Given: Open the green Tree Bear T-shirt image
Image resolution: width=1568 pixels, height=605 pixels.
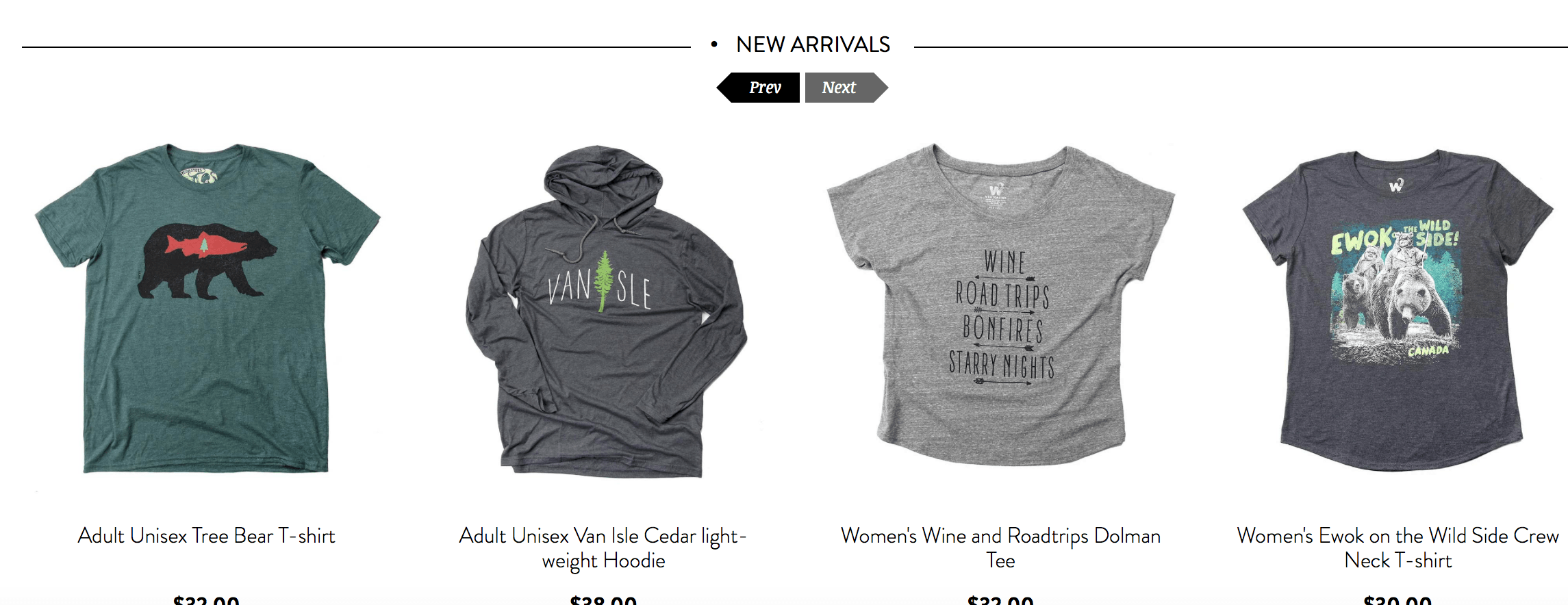Looking at the screenshot, I should tap(207, 308).
